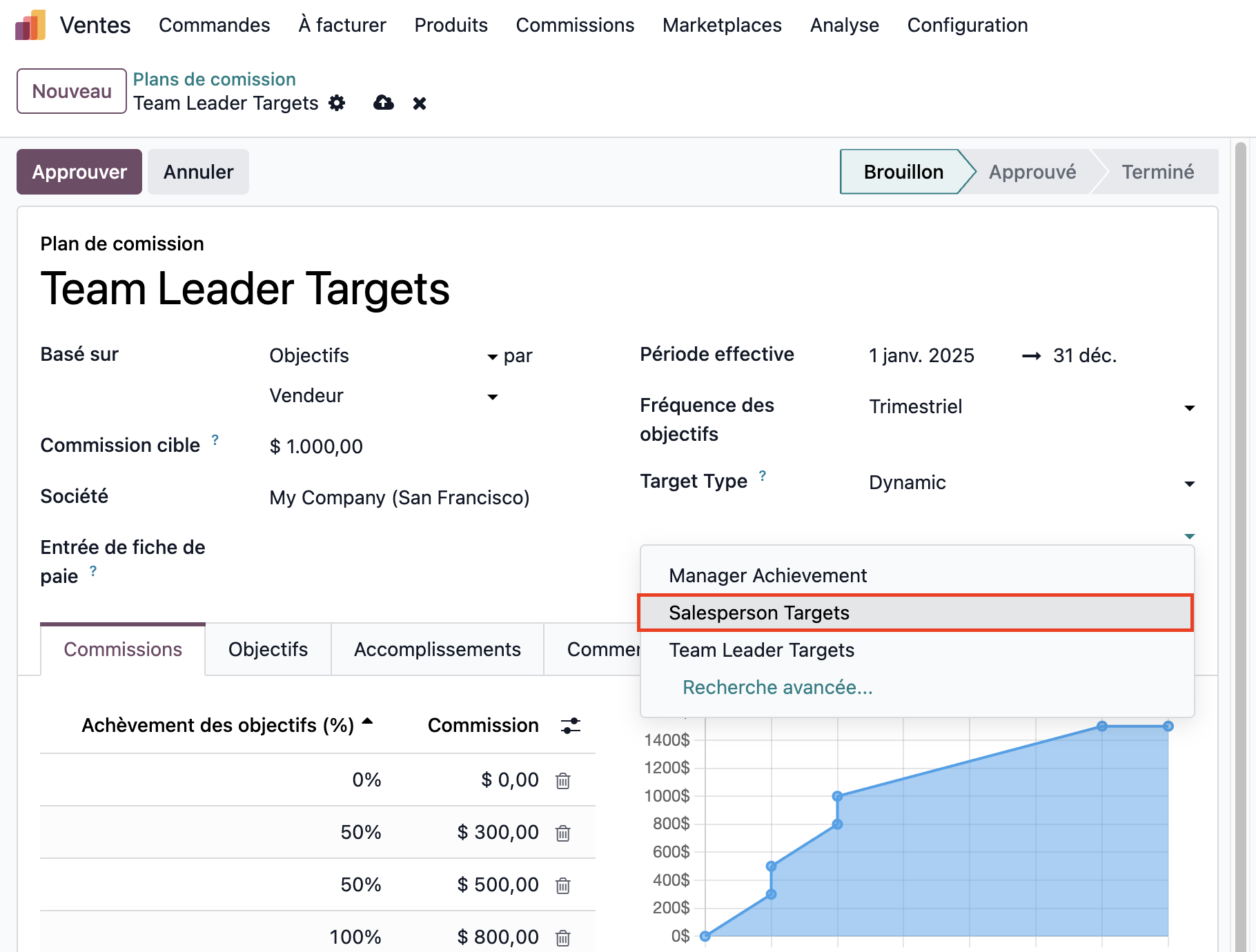Choose Salesperson Targets from the list

(x=916, y=613)
